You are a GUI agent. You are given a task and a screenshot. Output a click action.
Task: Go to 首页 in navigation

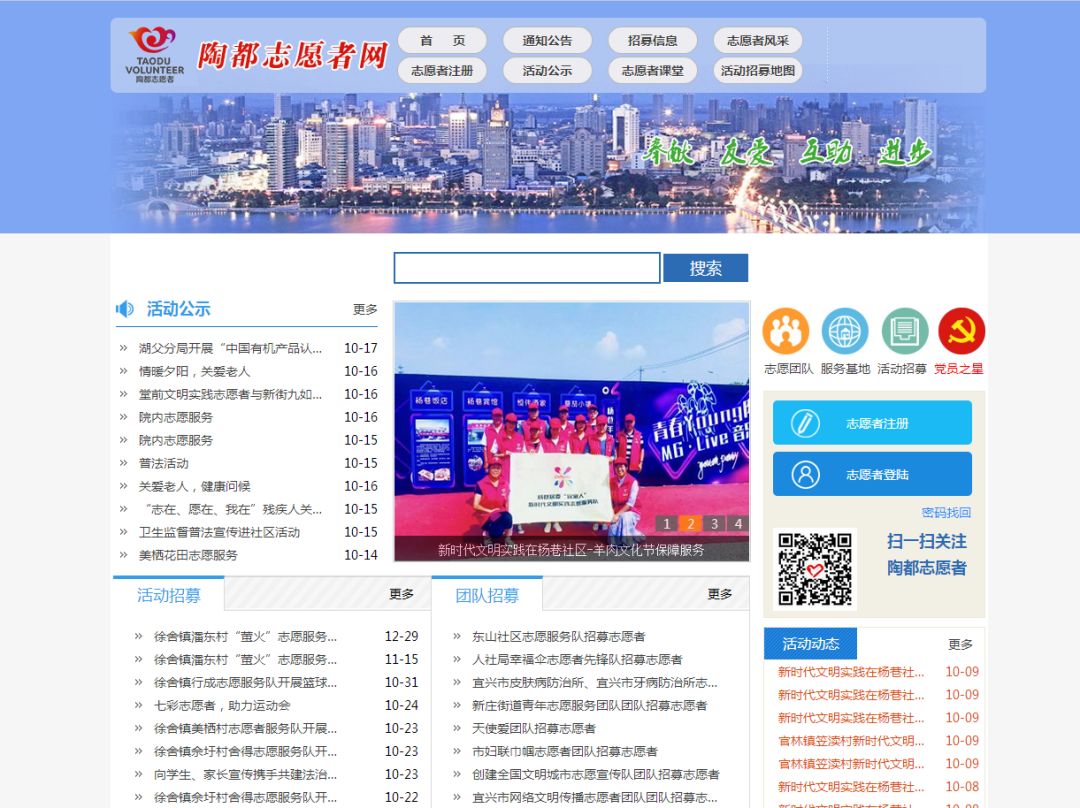coord(442,41)
